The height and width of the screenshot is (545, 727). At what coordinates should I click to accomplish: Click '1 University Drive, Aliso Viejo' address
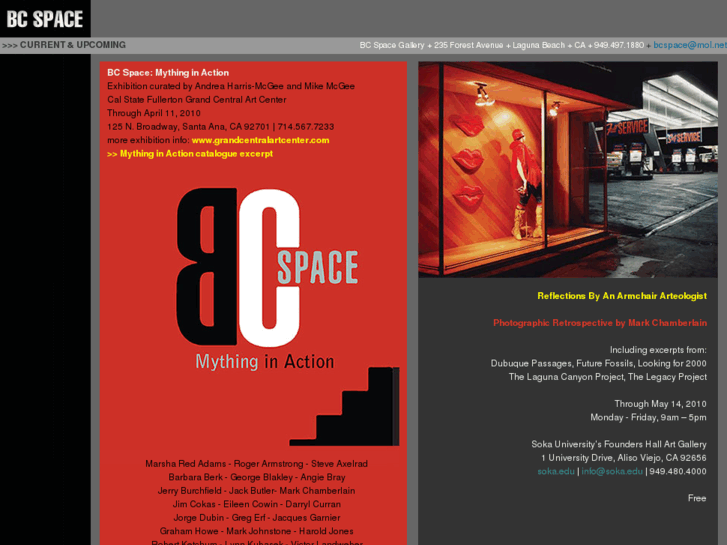624,458
